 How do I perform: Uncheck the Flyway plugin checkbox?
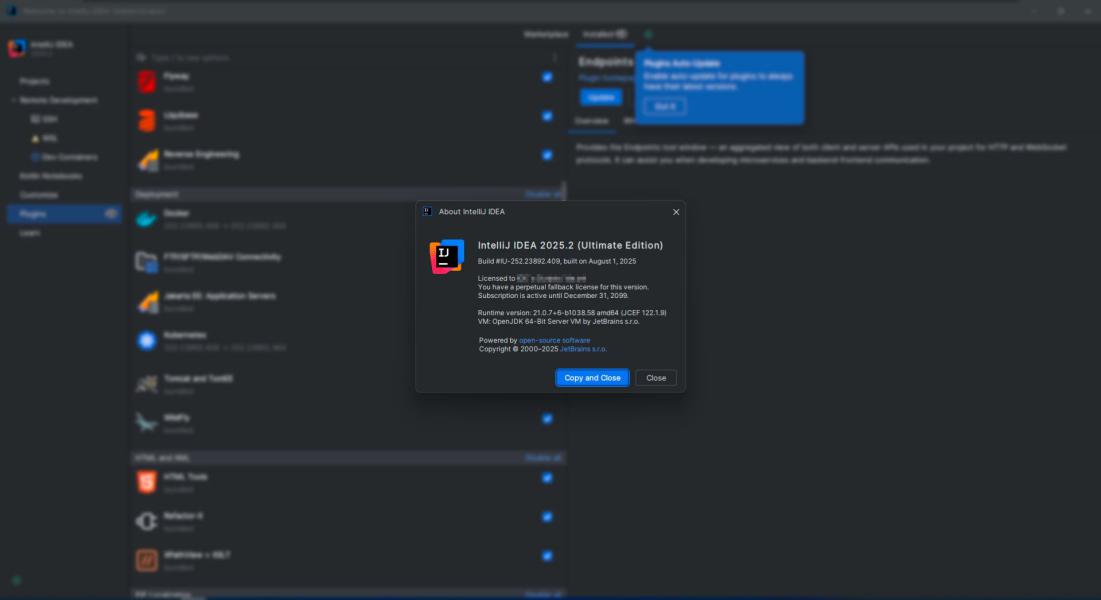point(547,77)
